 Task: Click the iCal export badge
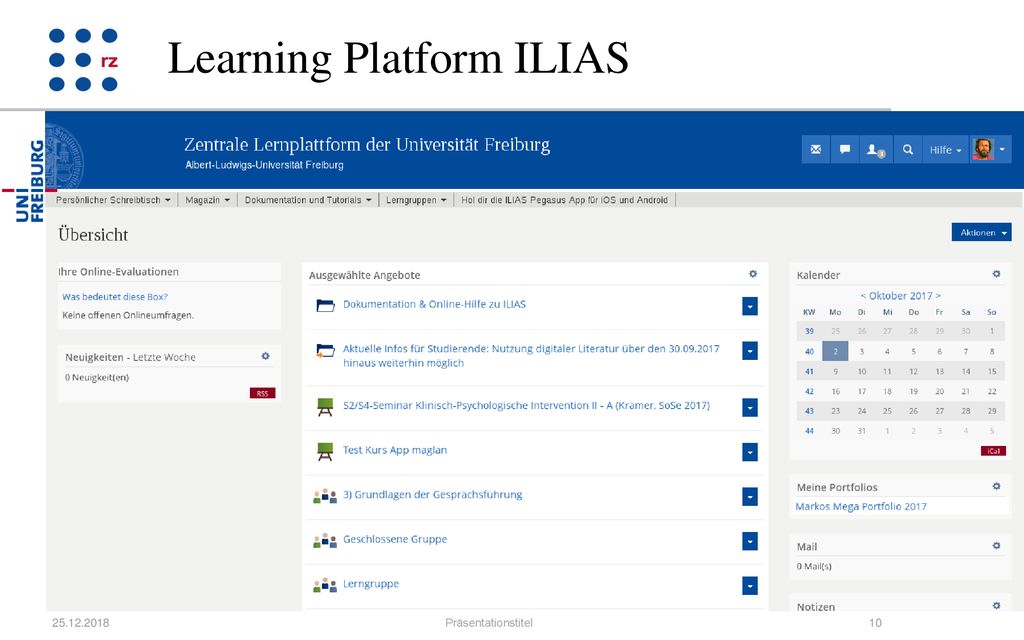993,451
